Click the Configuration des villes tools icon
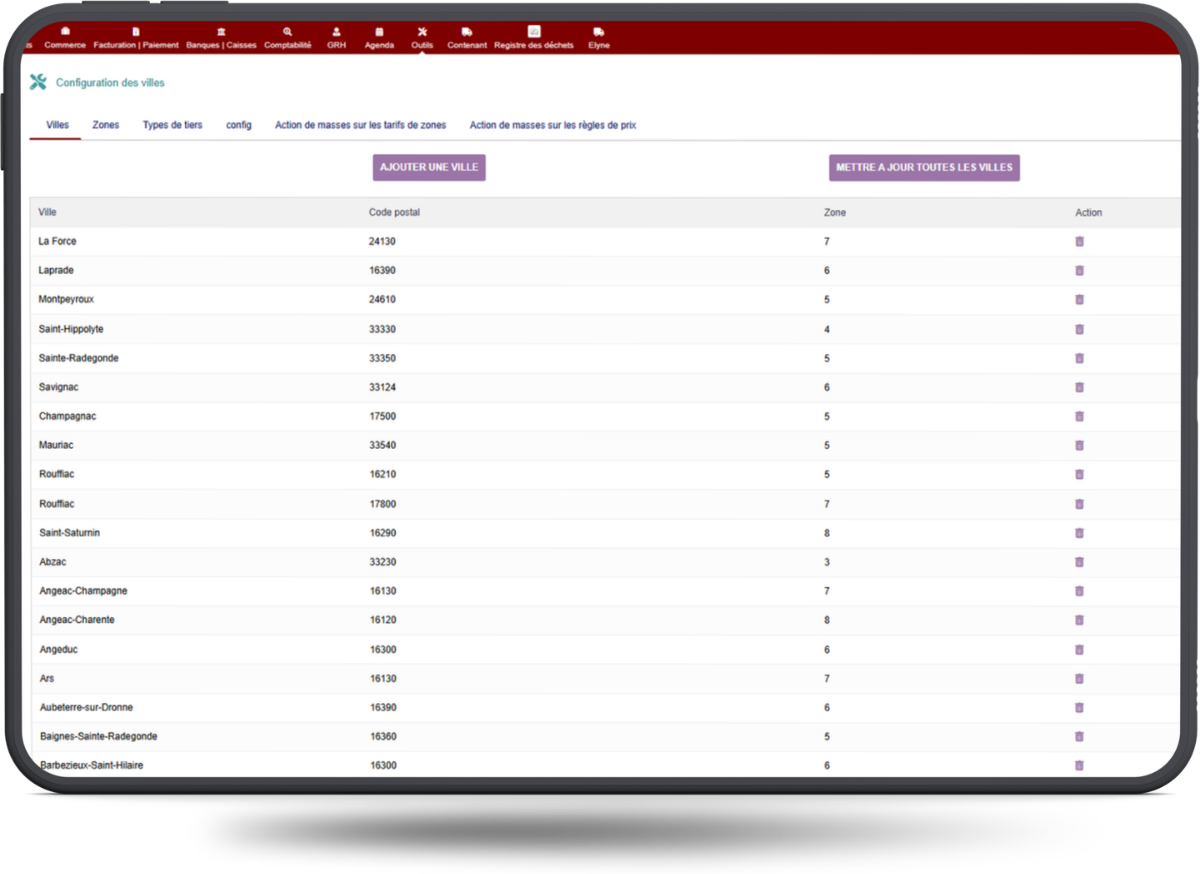 (x=38, y=82)
